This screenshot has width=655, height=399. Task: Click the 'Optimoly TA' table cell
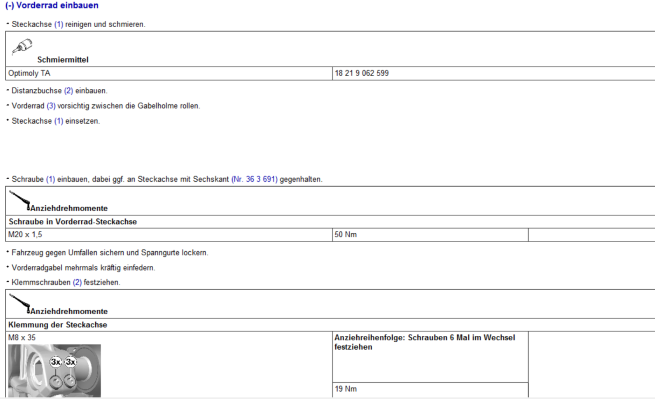coord(169,73)
